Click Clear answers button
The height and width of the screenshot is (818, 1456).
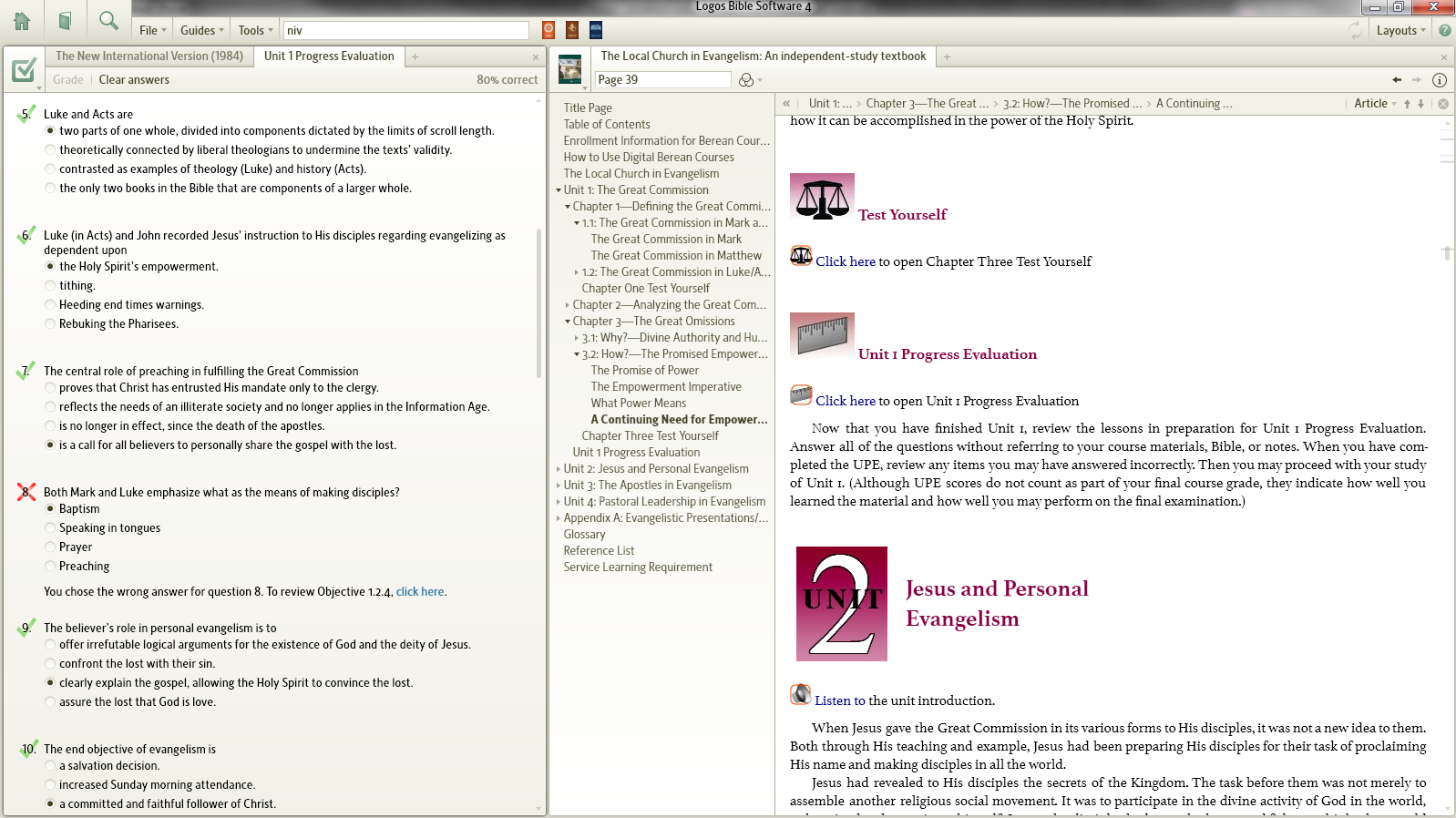pos(134,80)
